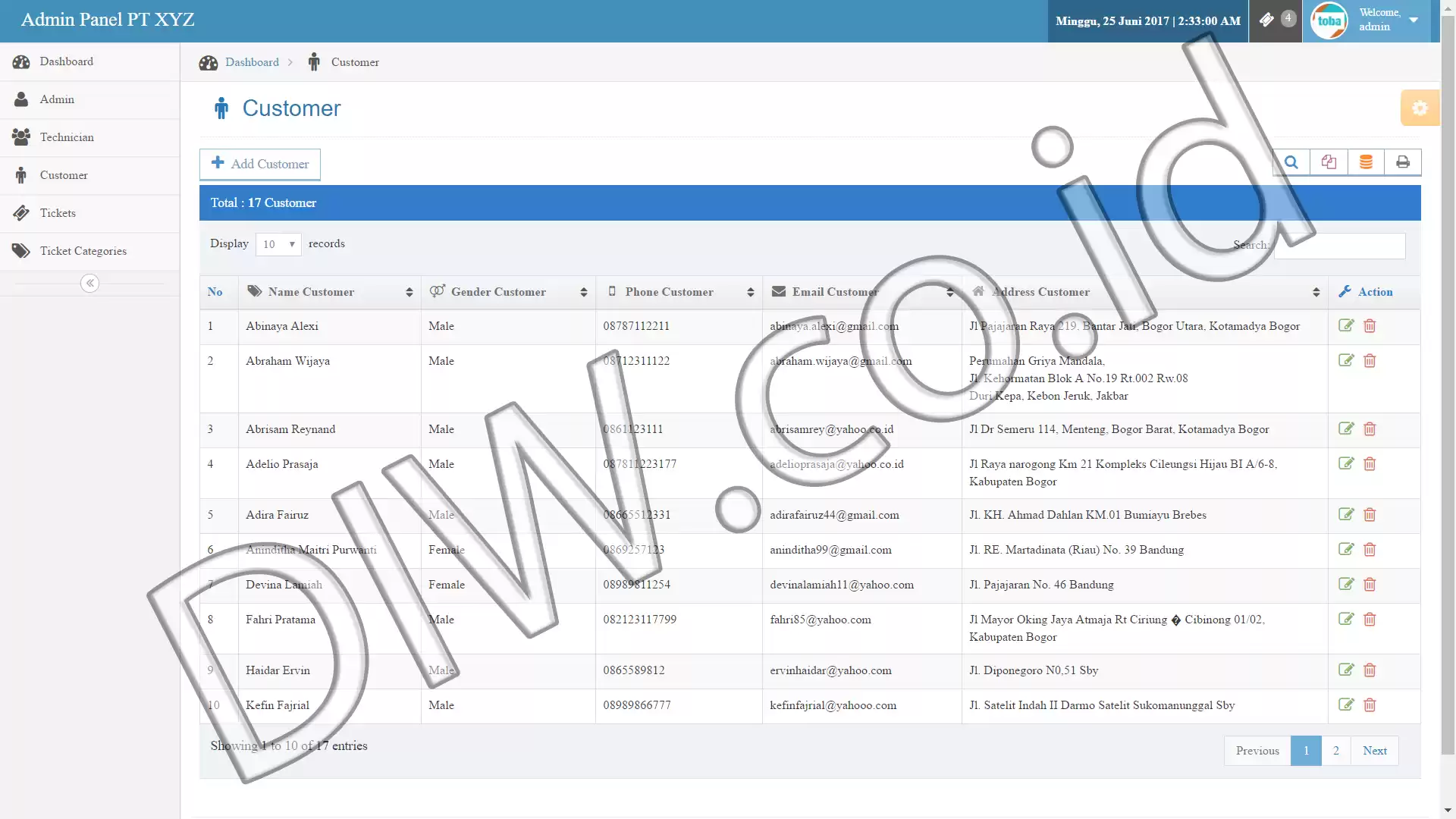This screenshot has width=1456, height=819.
Task: Edit customer Devina Lamiah
Action: point(1346,584)
